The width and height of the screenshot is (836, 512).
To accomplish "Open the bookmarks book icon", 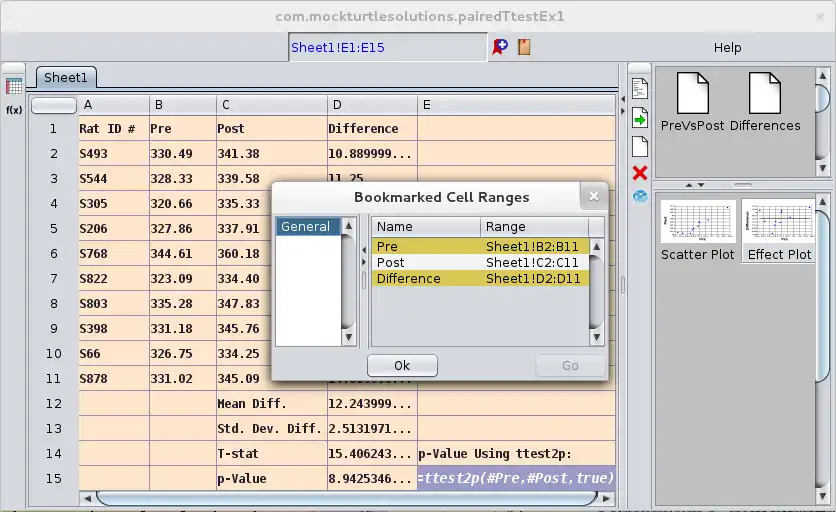I will click(x=524, y=47).
